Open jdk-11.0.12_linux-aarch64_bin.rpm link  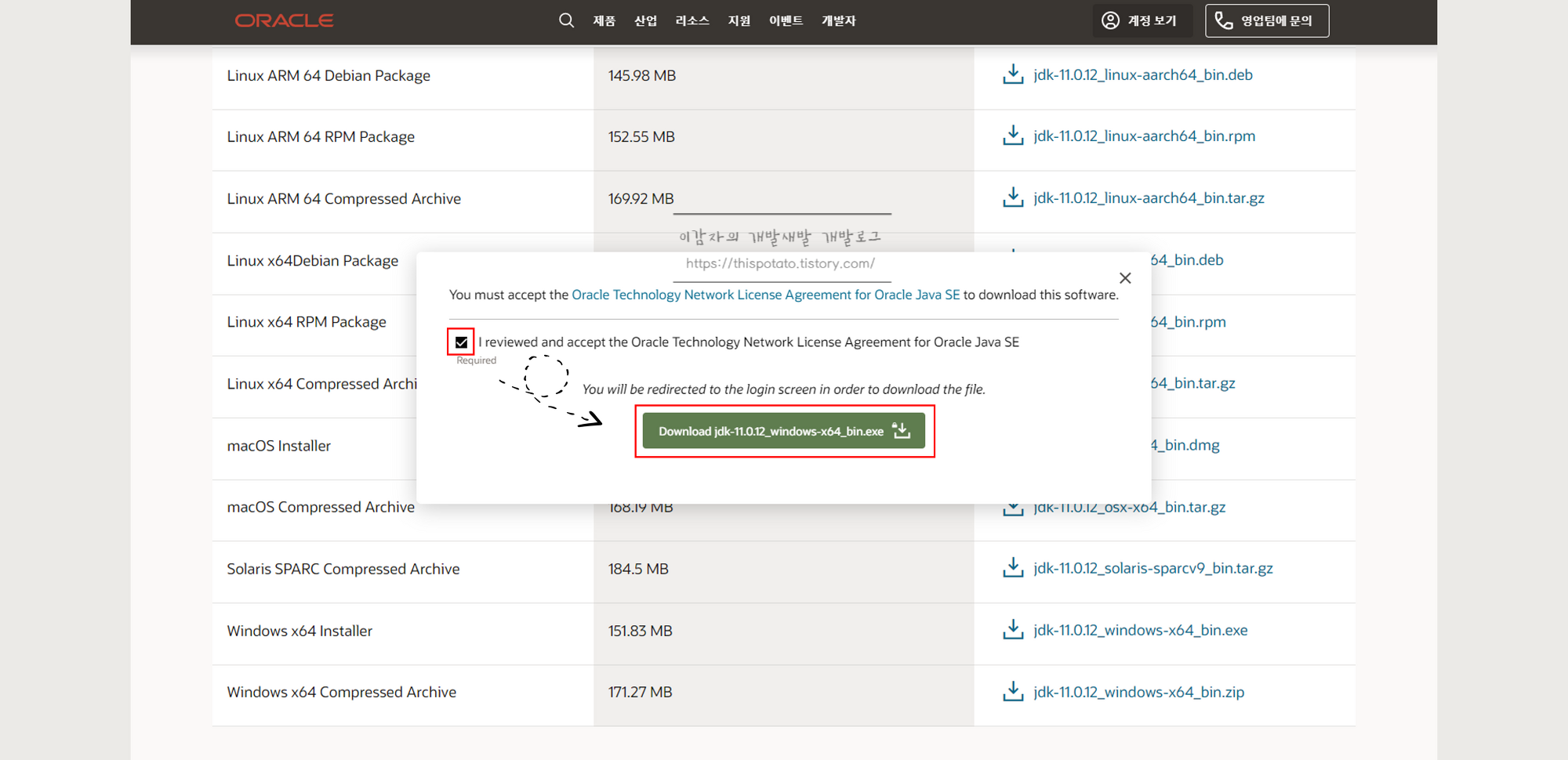[1145, 136]
